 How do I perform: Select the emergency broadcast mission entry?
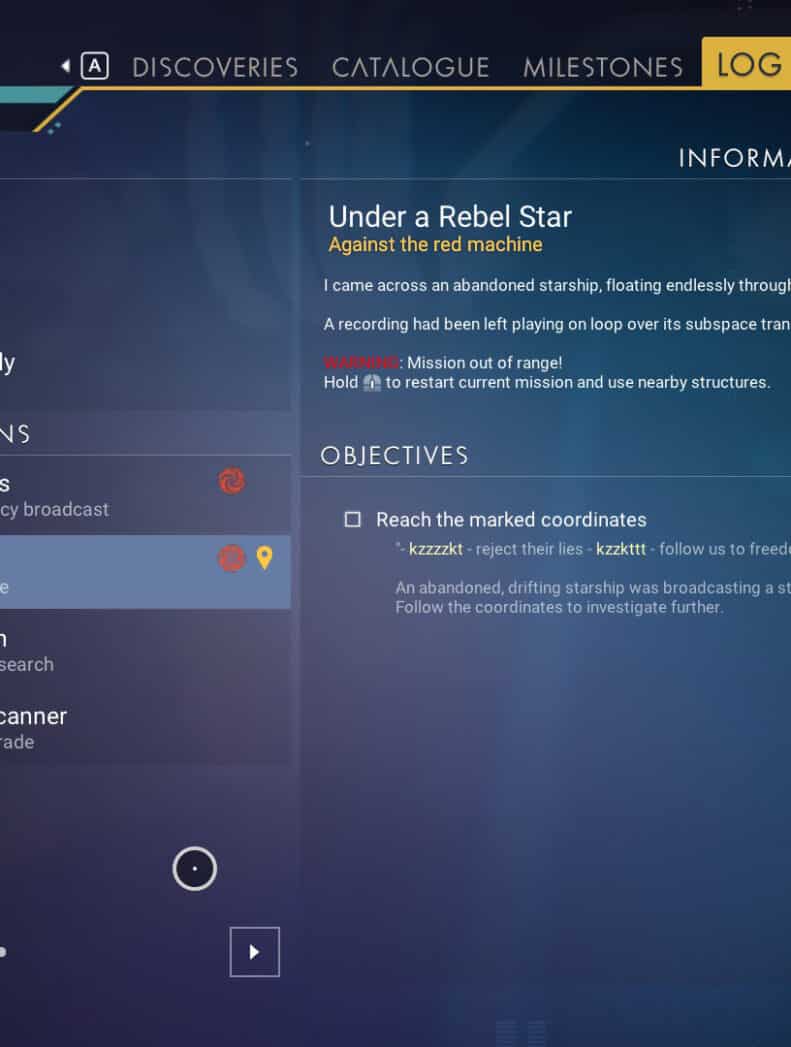tap(100, 496)
